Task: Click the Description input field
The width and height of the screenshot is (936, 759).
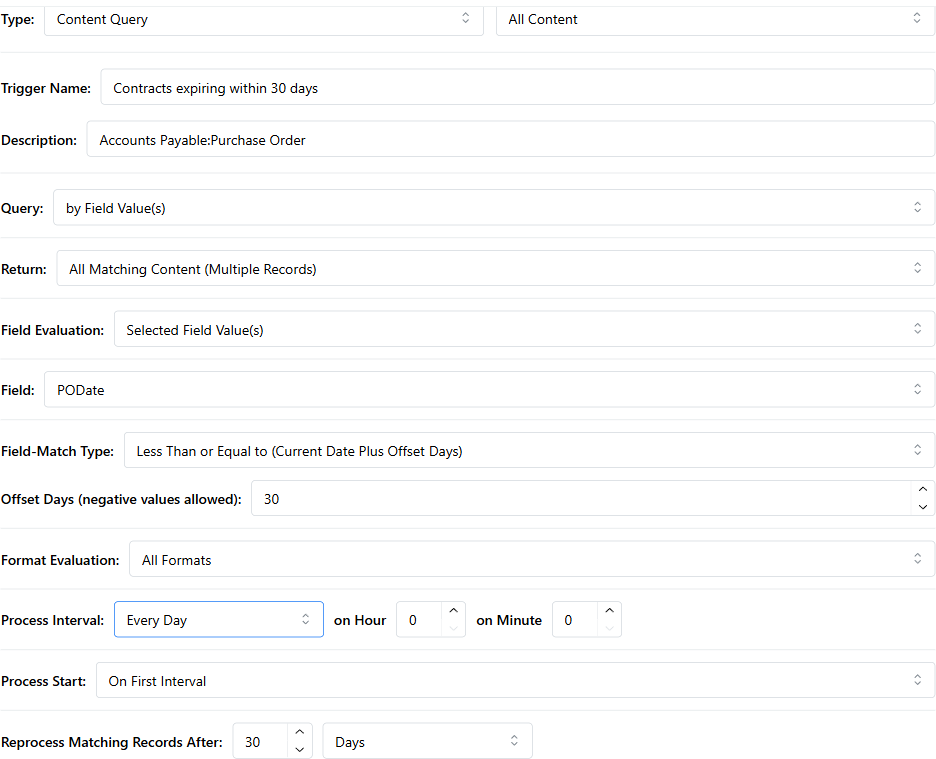Action: coord(510,139)
